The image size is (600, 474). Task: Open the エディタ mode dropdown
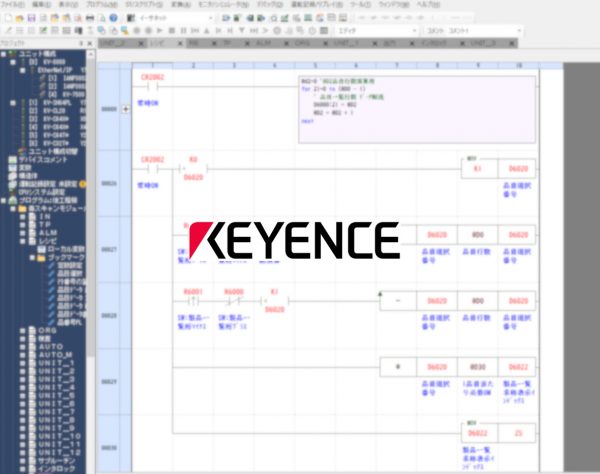click(x=414, y=31)
